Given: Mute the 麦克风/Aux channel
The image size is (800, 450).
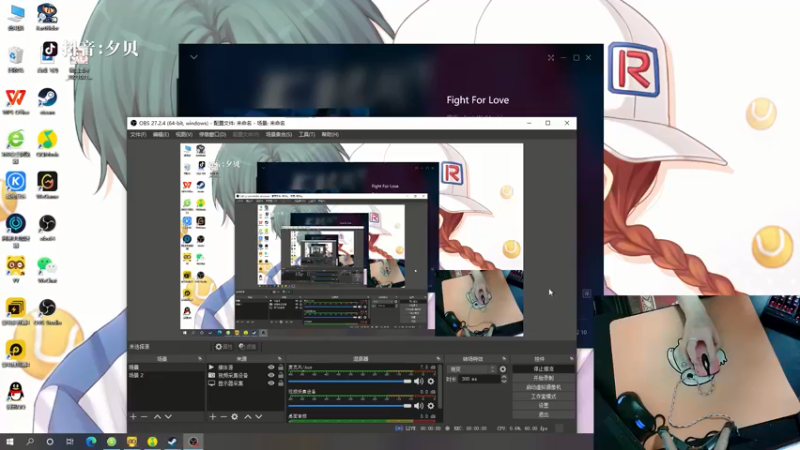Looking at the screenshot, I should click(x=419, y=381).
